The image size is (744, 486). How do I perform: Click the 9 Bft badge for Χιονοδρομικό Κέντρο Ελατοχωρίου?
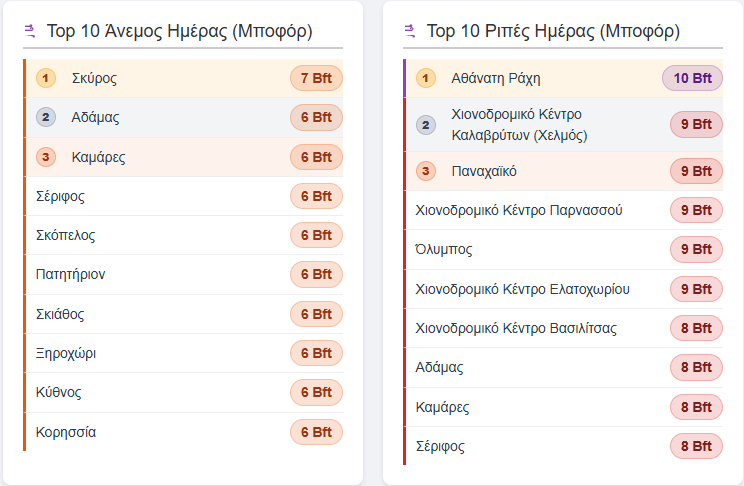tap(696, 289)
